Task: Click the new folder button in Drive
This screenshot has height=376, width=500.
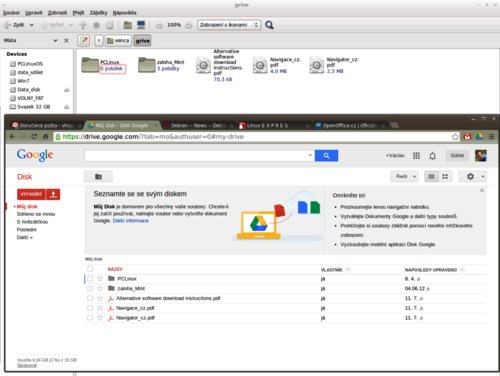Action: click(98, 177)
